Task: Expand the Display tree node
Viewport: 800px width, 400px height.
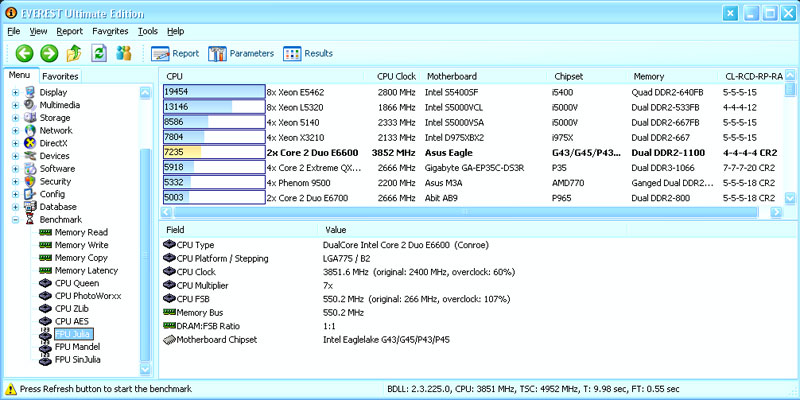Action: 15,92
